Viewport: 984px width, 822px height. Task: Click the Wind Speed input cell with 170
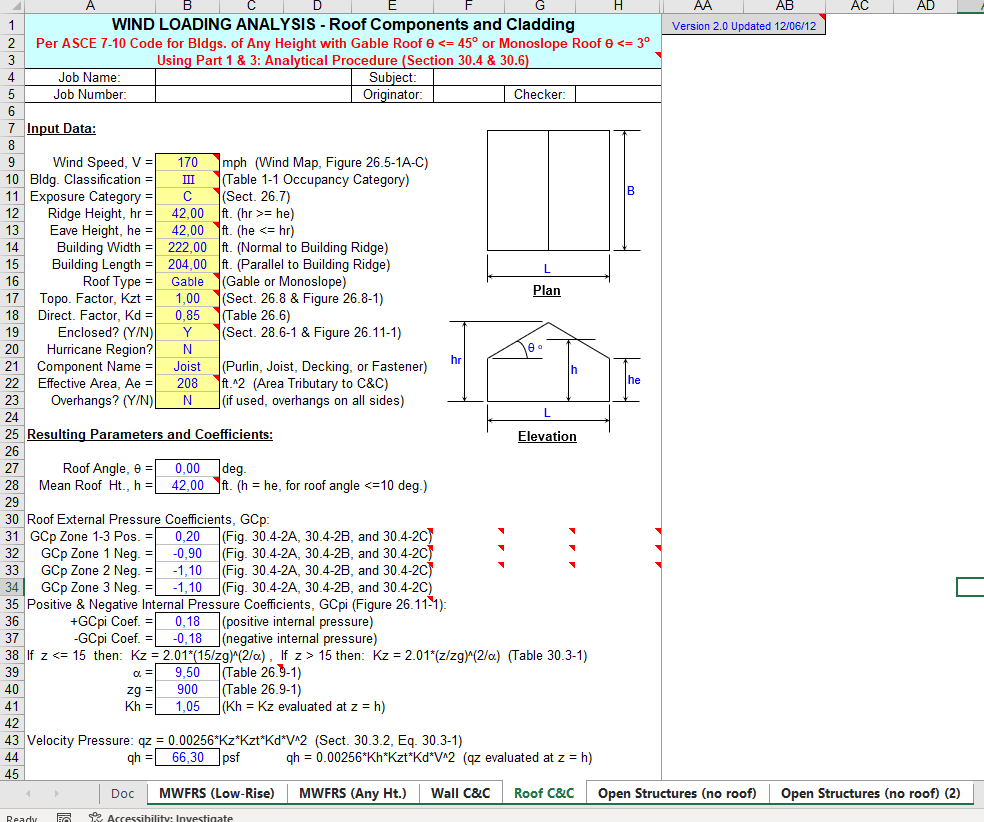[187, 162]
